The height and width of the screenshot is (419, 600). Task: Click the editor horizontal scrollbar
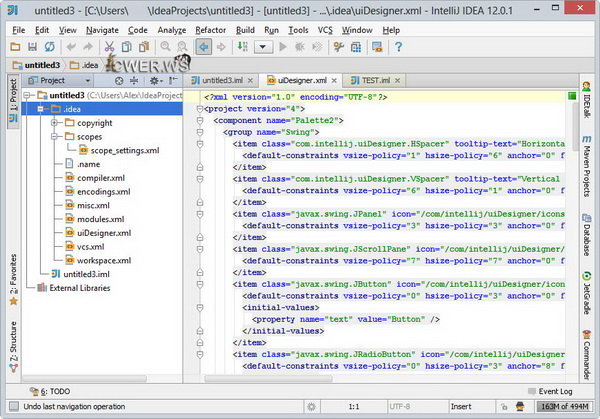tap(269, 379)
